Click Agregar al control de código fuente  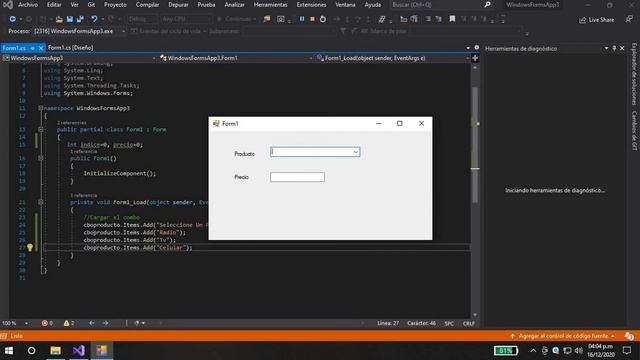click(x=563, y=336)
